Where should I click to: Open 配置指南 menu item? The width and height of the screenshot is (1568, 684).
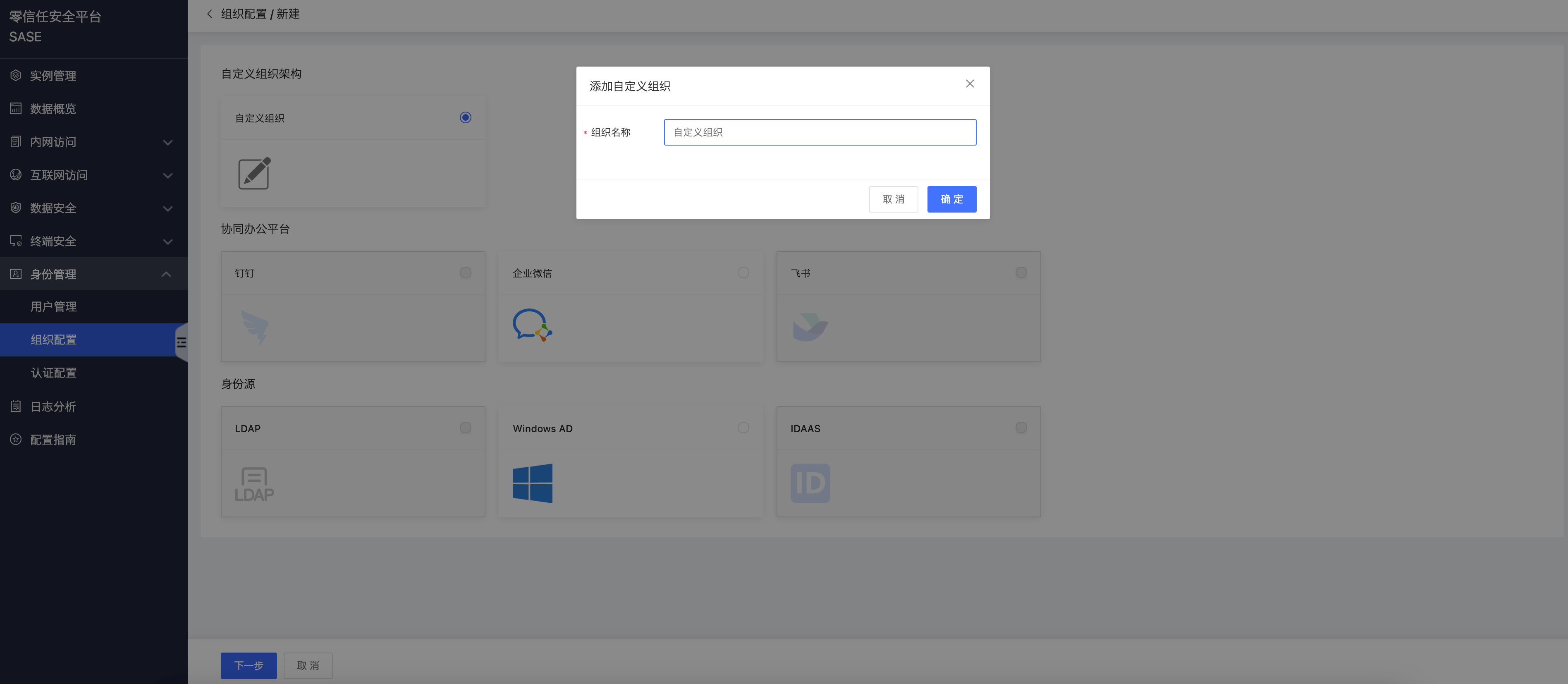(94, 439)
